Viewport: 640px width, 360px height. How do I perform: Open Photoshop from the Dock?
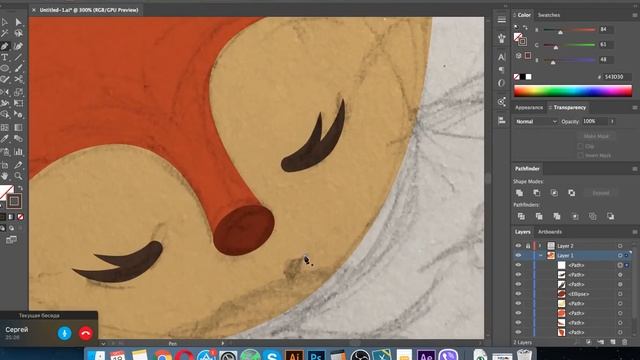point(317,356)
